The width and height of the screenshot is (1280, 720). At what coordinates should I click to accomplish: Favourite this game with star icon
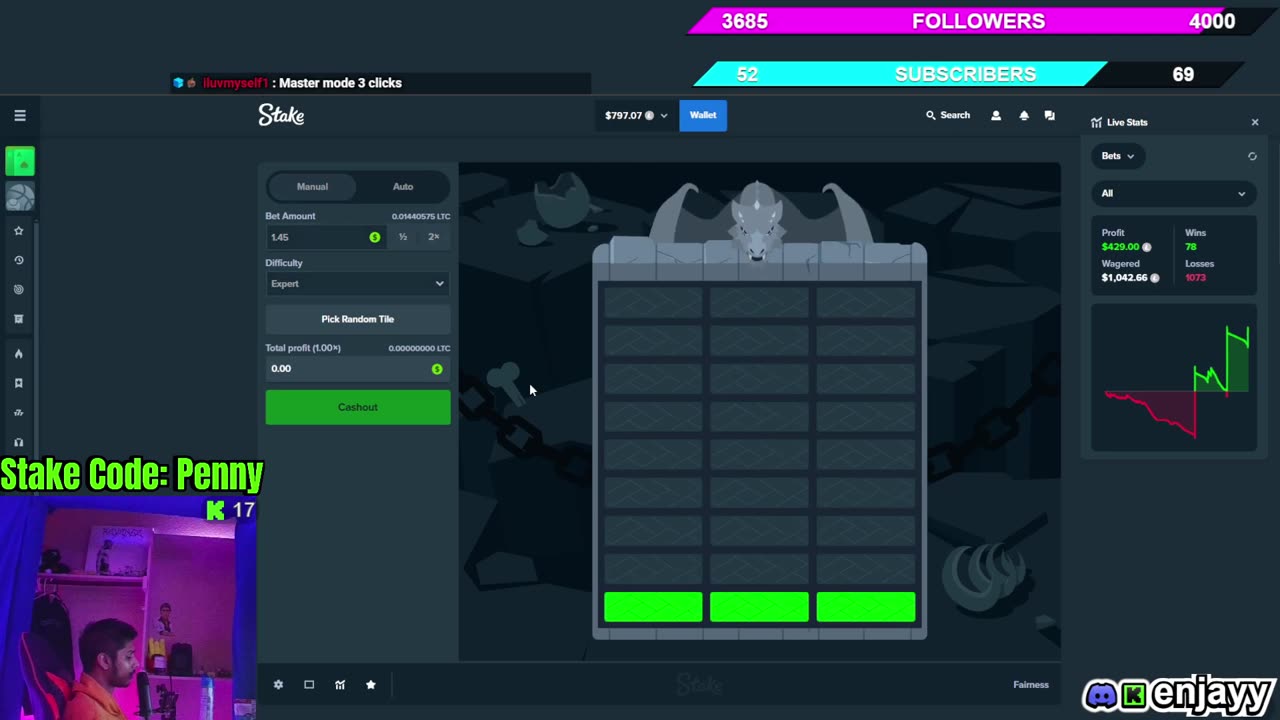[371, 685]
